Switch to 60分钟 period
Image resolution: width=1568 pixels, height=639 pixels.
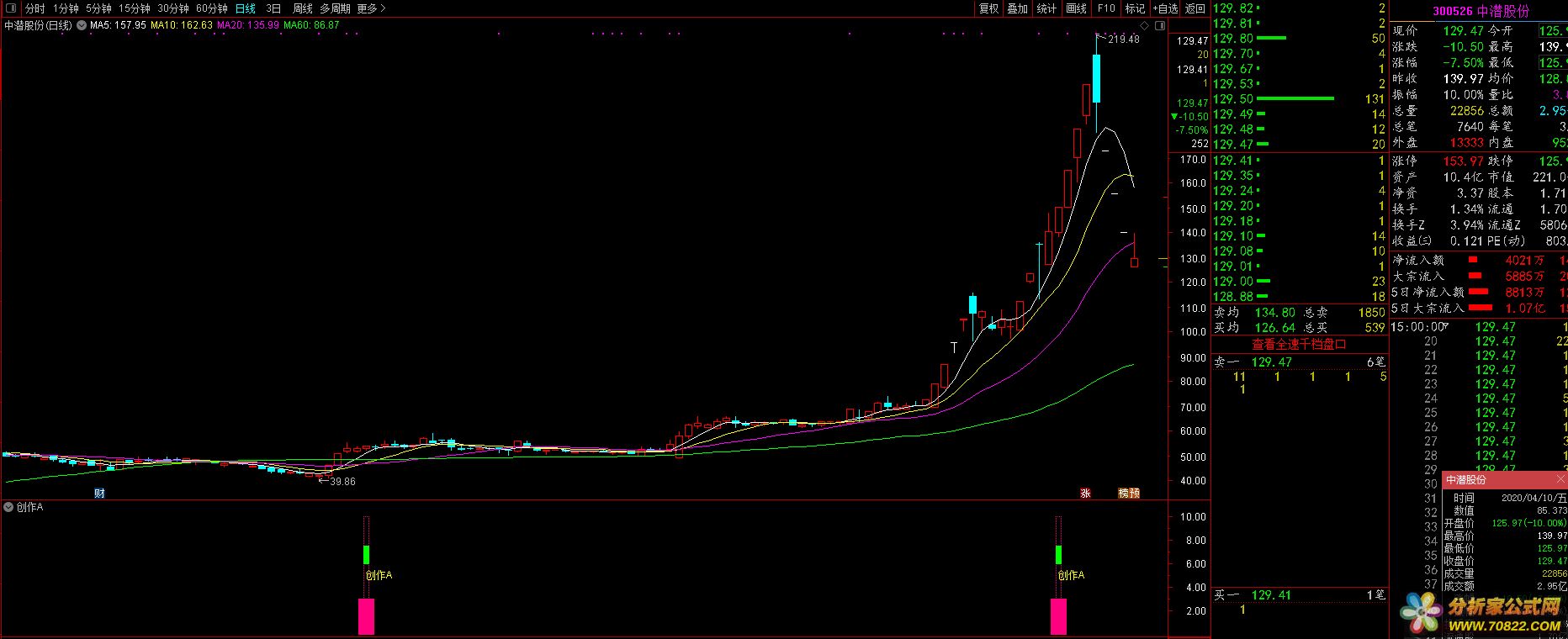pyautogui.click(x=212, y=8)
